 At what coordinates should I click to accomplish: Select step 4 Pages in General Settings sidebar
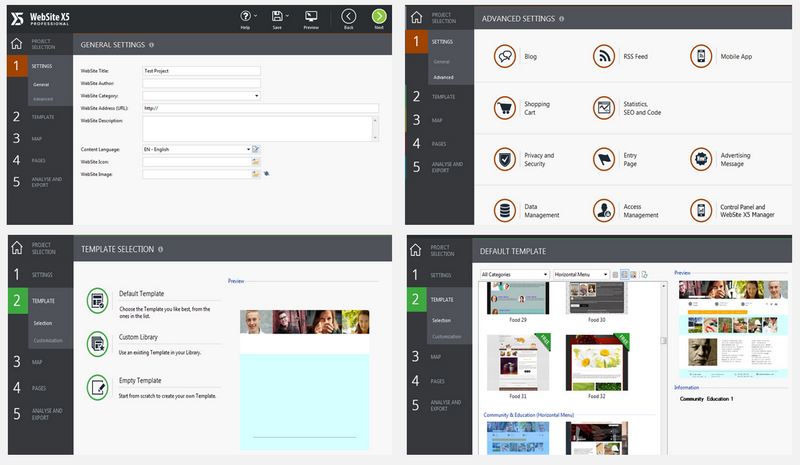click(x=40, y=160)
